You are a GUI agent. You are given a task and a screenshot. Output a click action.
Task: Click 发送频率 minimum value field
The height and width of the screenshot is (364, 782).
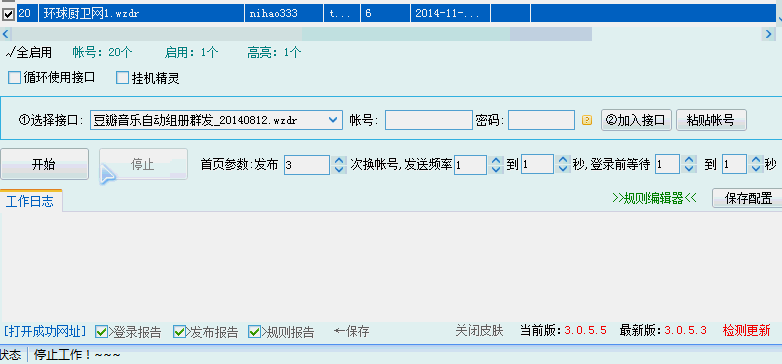[x=470, y=165]
